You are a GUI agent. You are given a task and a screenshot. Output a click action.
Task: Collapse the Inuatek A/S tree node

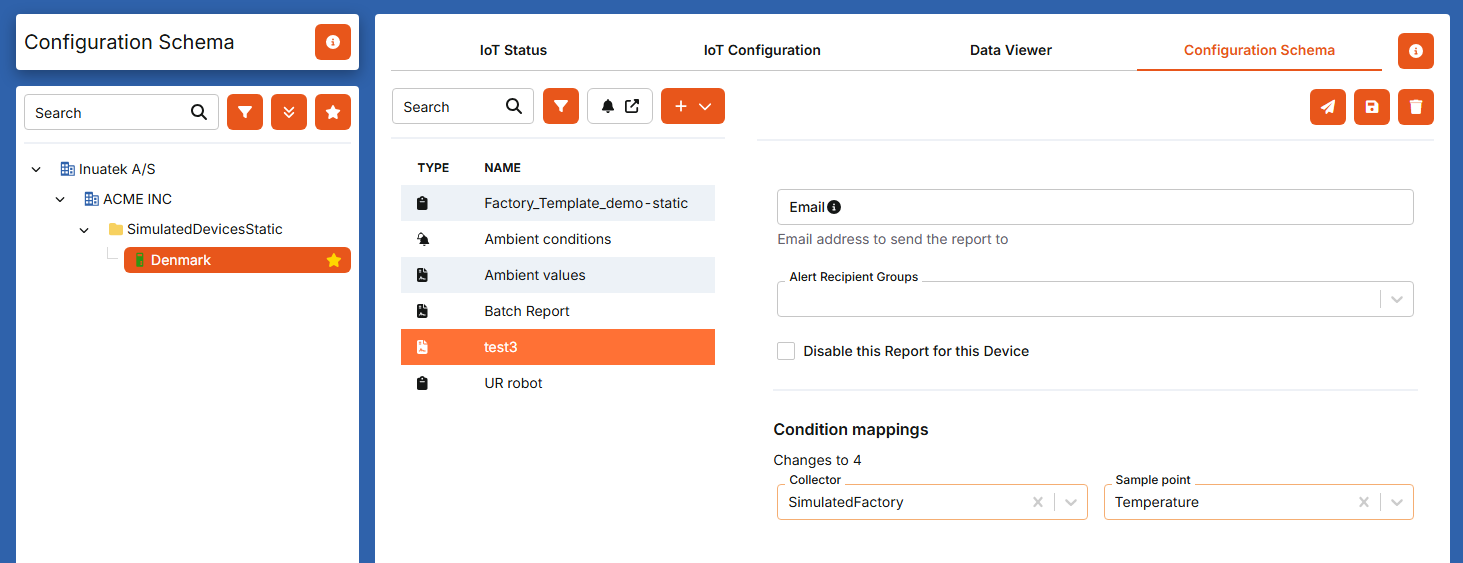(x=37, y=169)
